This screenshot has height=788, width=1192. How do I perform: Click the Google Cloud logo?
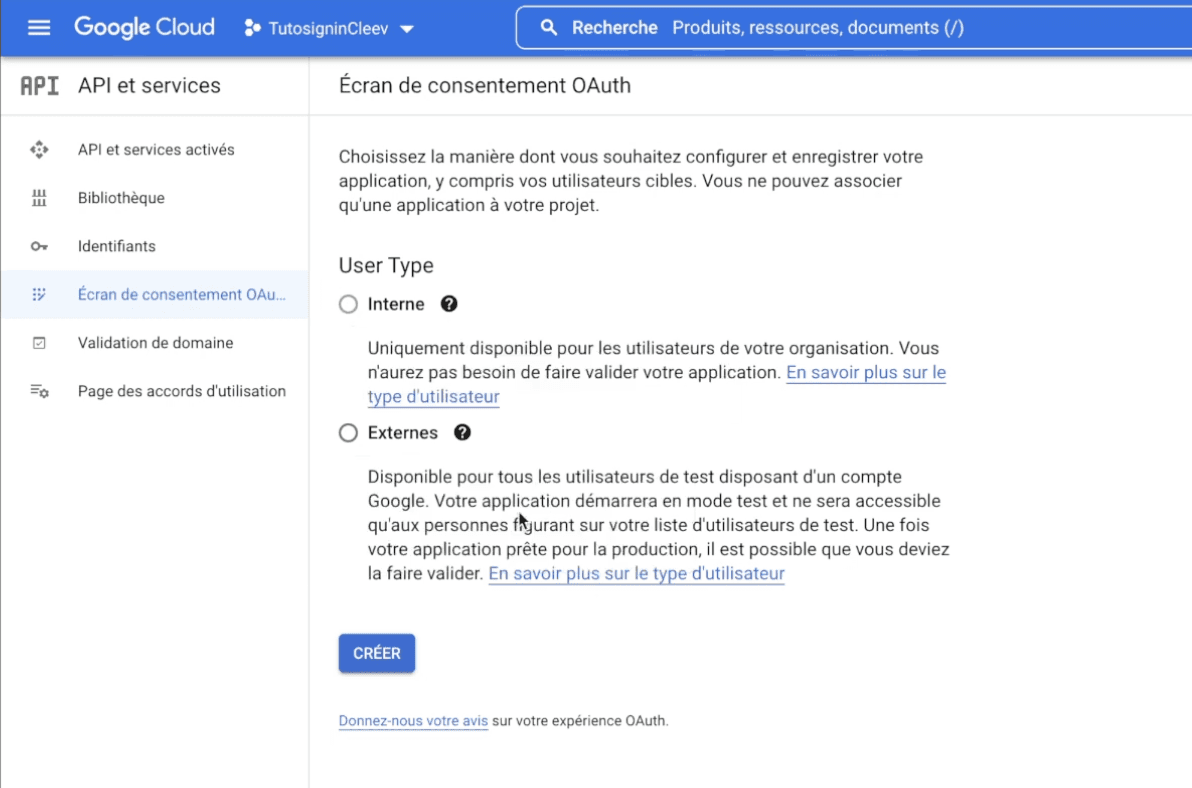point(144,27)
